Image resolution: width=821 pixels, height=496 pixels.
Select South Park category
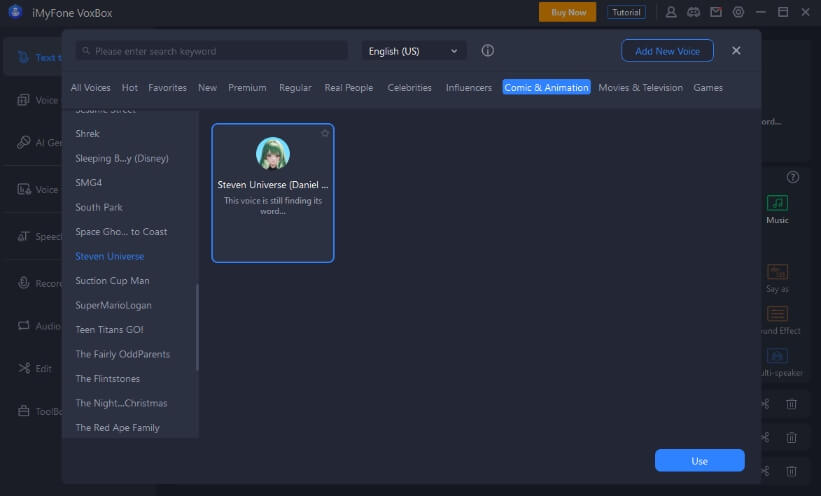coord(98,207)
